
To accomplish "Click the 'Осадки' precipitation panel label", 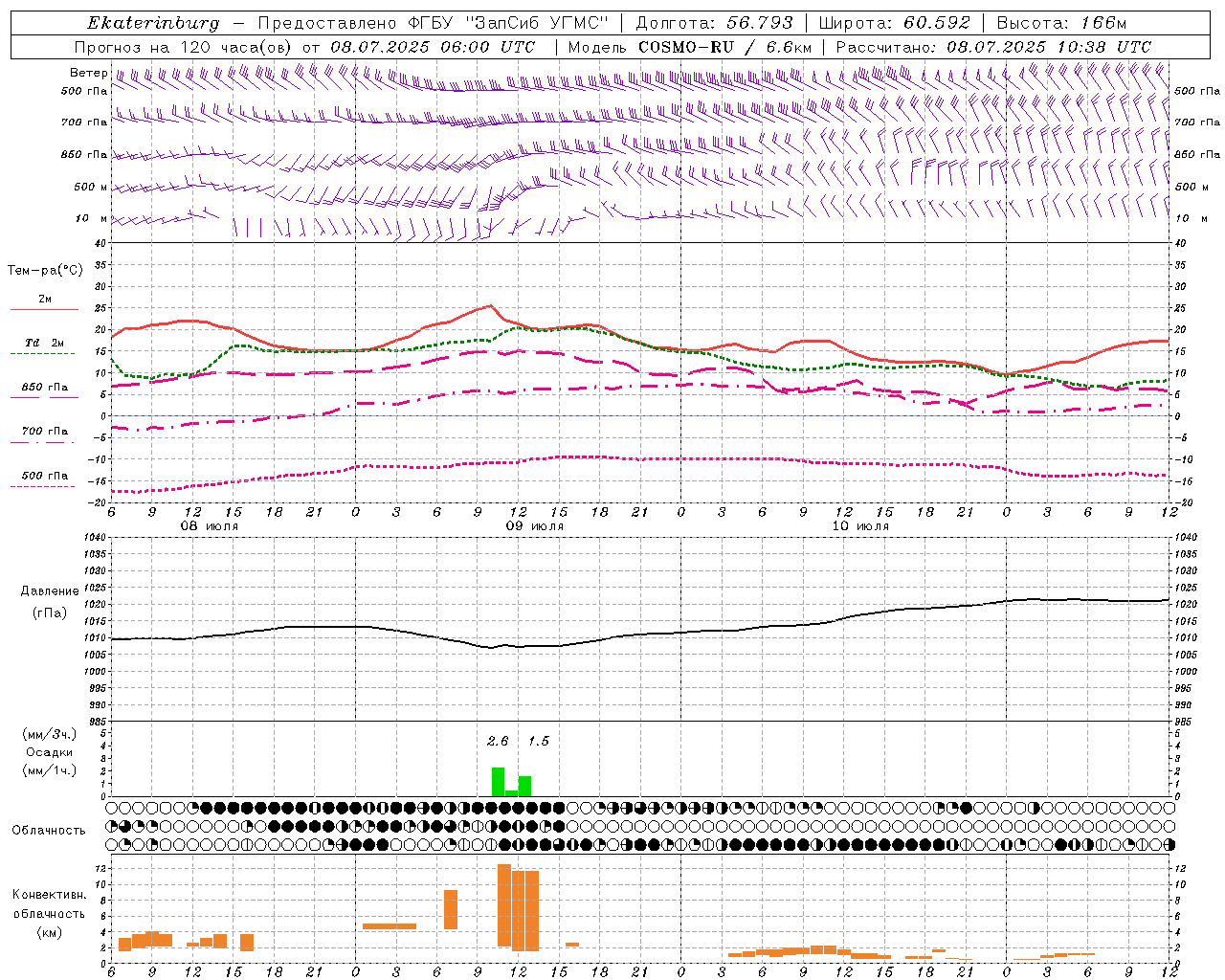I will tap(49, 752).
